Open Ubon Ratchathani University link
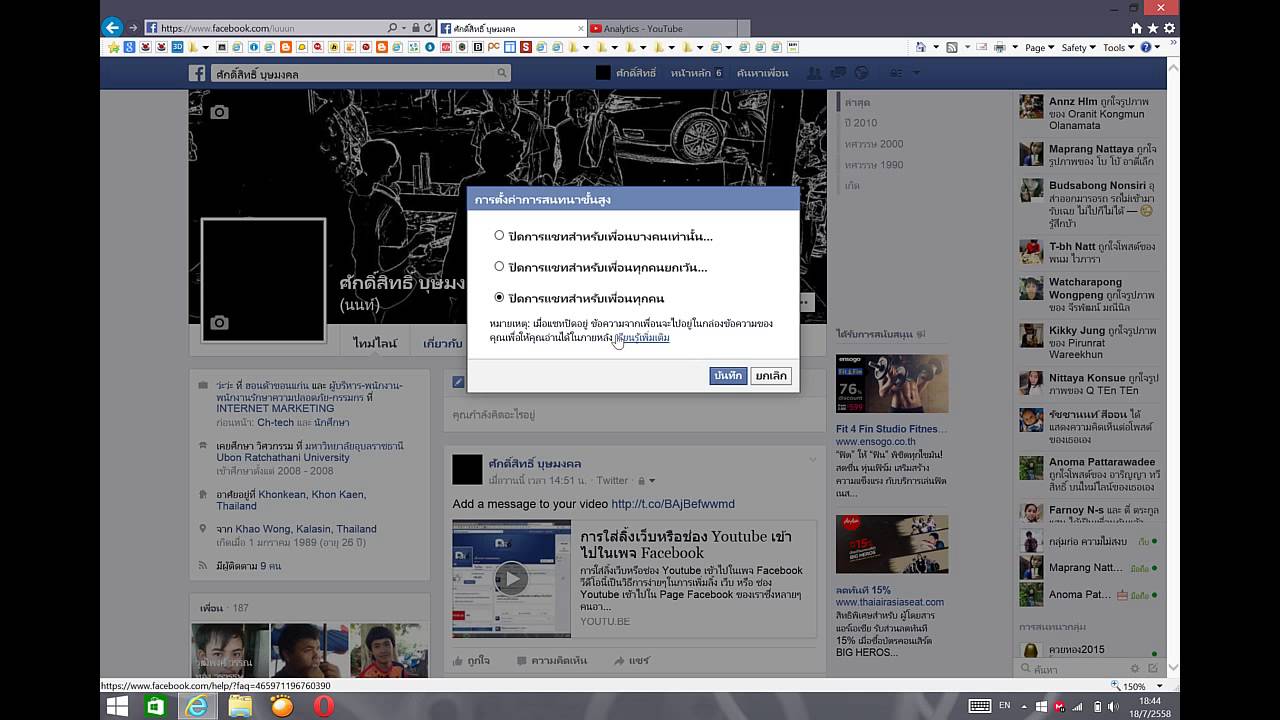1280x720 pixels. click(283, 458)
